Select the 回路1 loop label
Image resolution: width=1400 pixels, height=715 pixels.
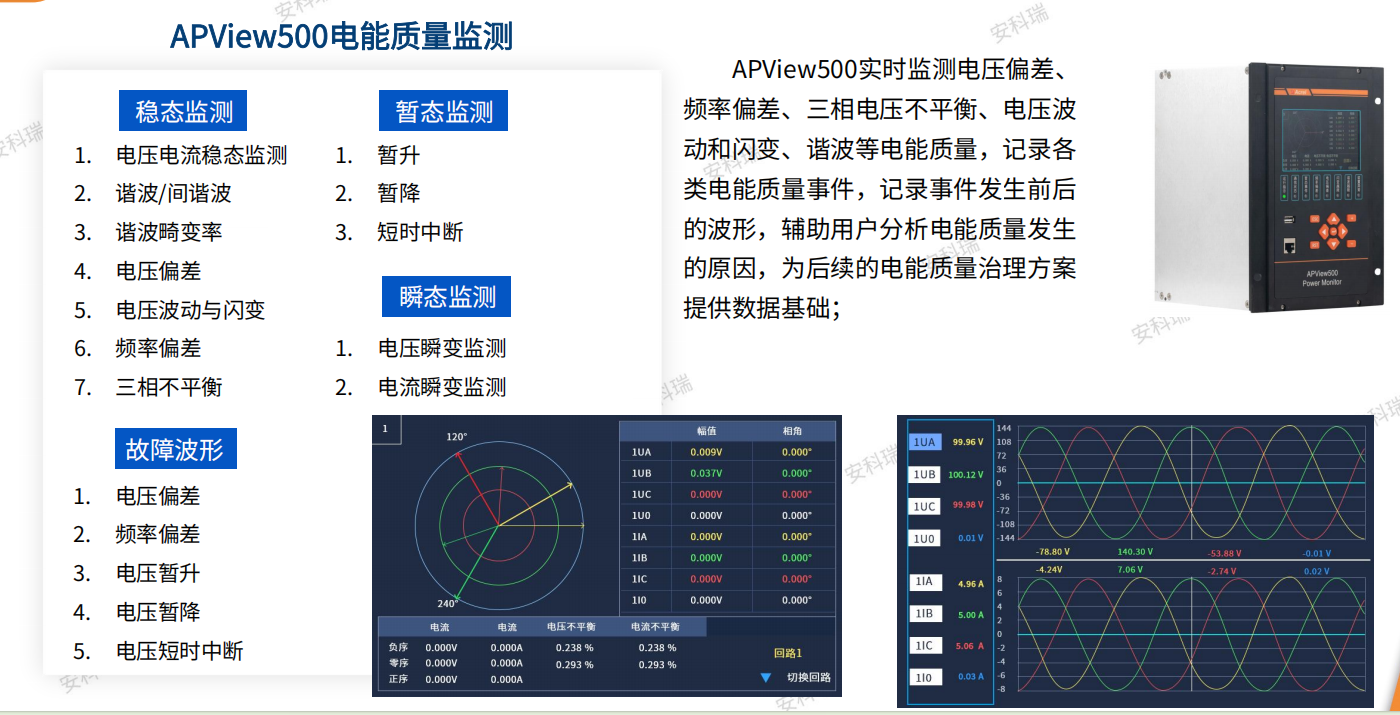(x=788, y=653)
